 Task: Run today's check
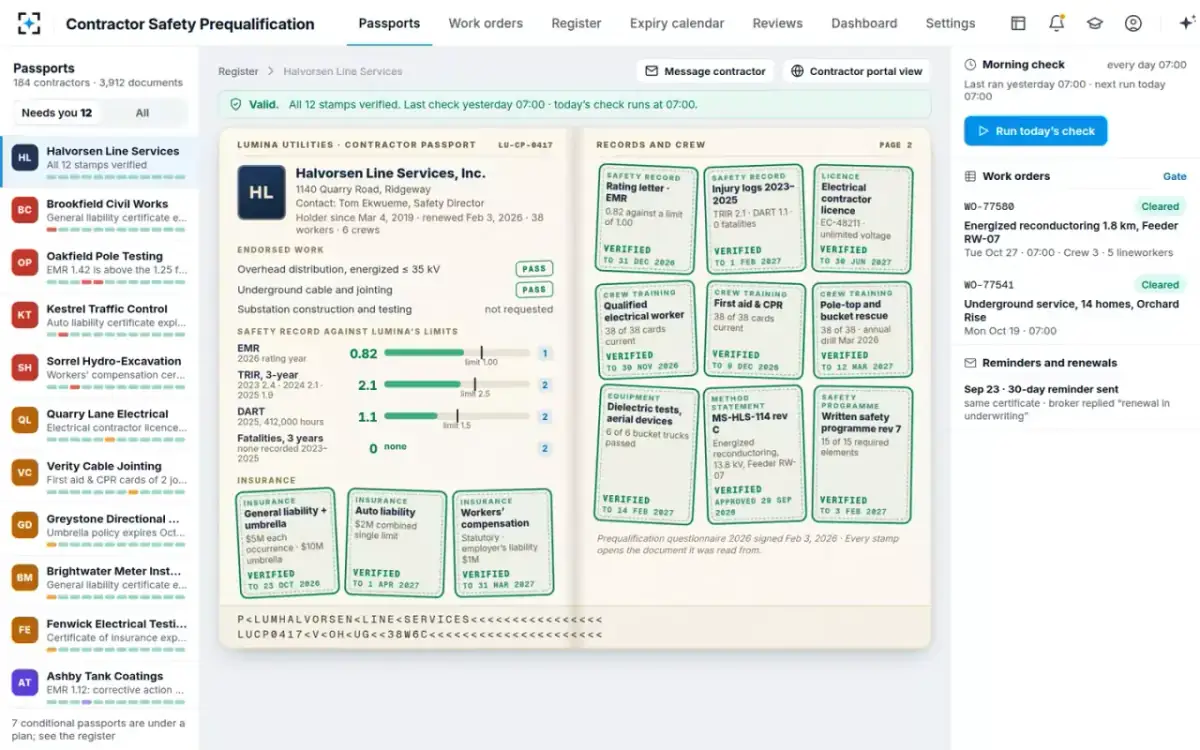(1035, 131)
